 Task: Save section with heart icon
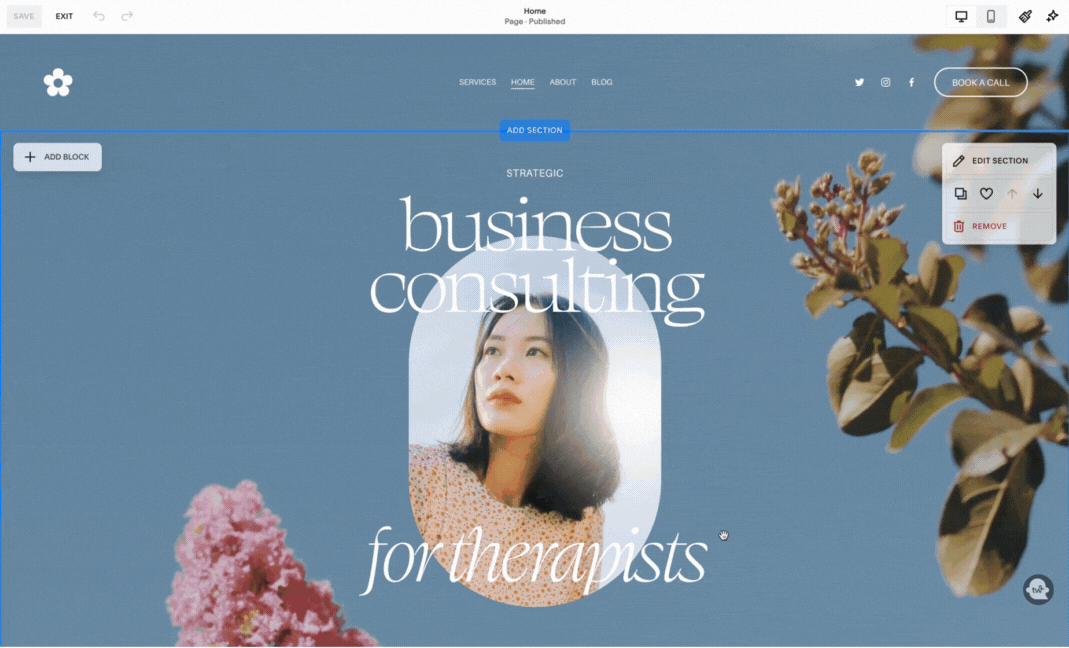[986, 194]
